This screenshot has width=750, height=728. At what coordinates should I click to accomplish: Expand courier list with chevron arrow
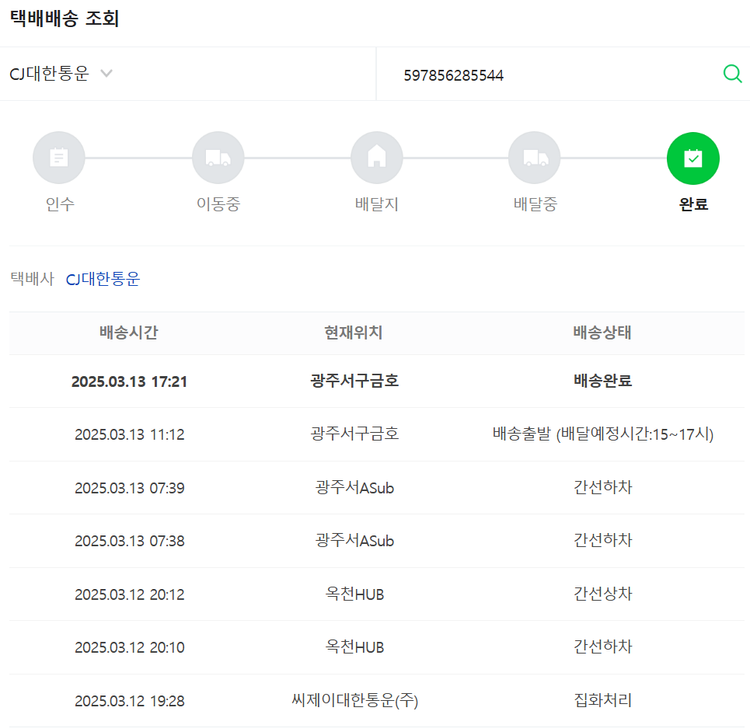click(x=107, y=74)
